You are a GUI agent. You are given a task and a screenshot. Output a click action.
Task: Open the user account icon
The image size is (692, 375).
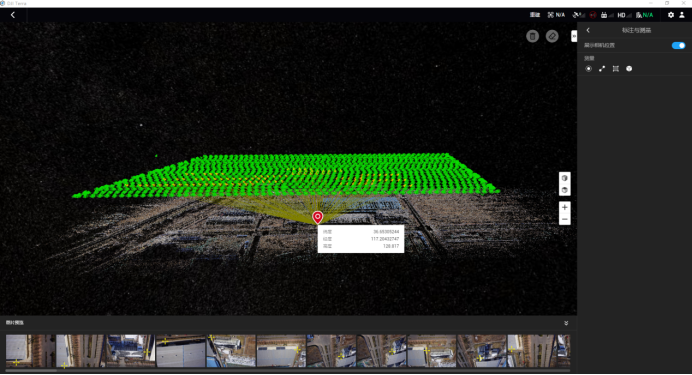tap(682, 15)
